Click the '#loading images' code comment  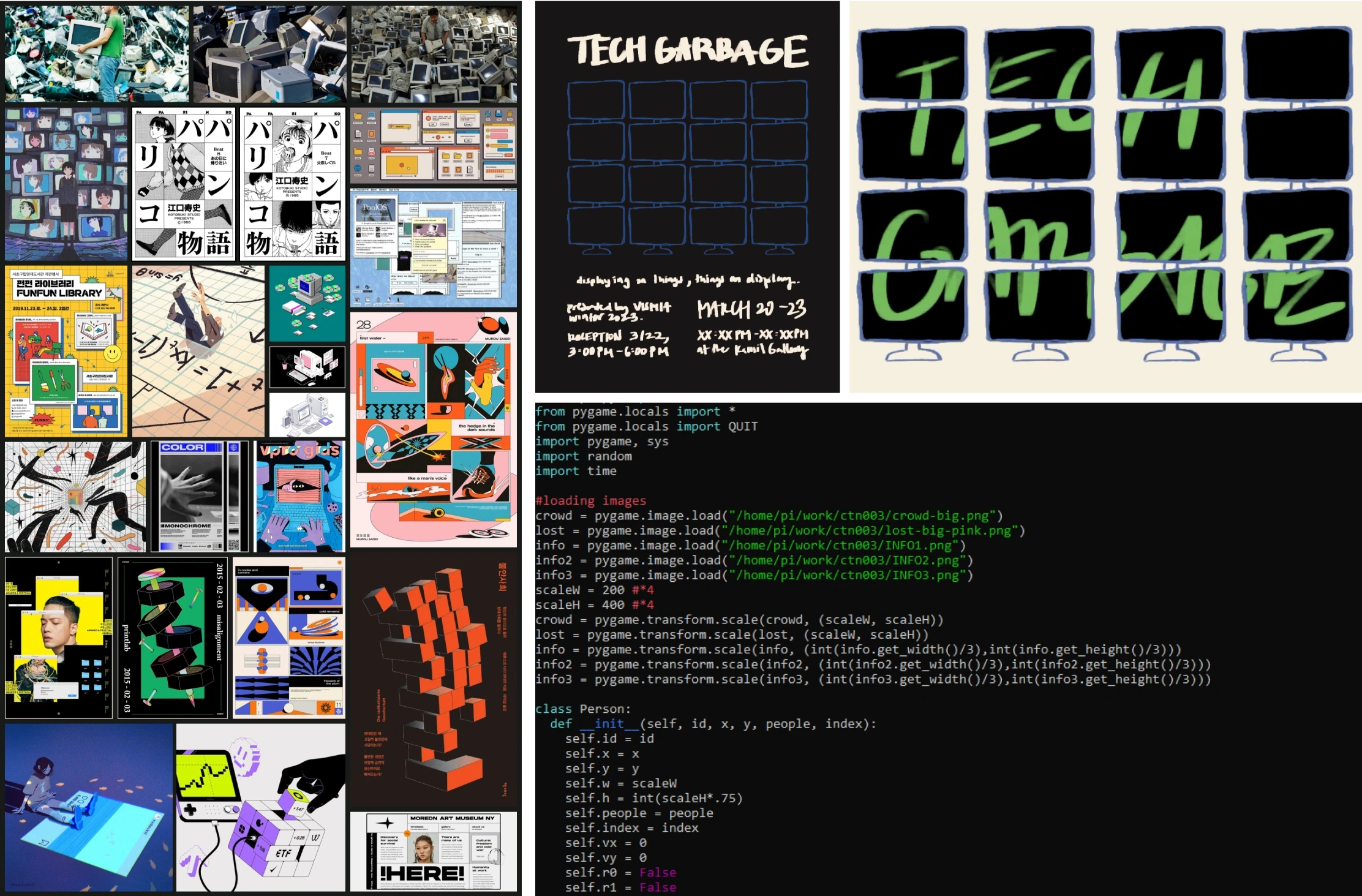click(x=590, y=500)
